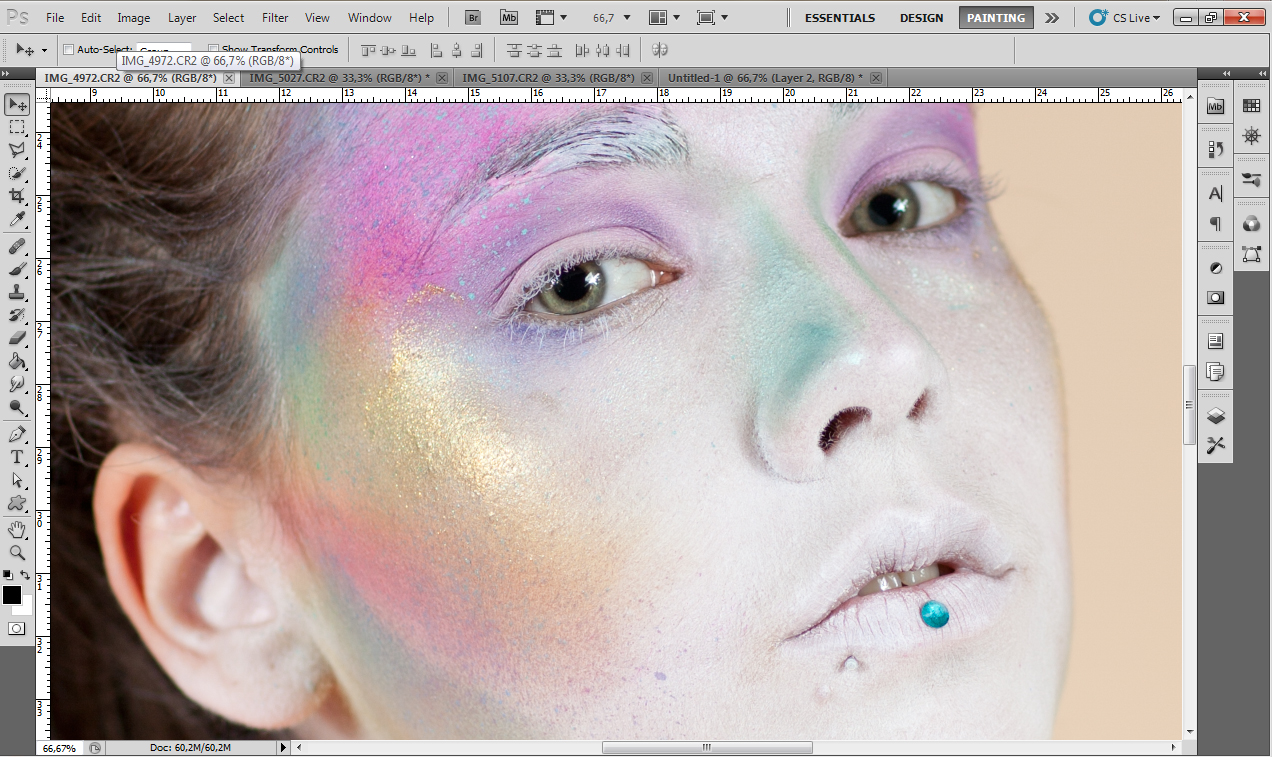Viewport: 1272px width, 757px height.
Task: Select the Rectangular Marquee tool
Action: [17, 127]
